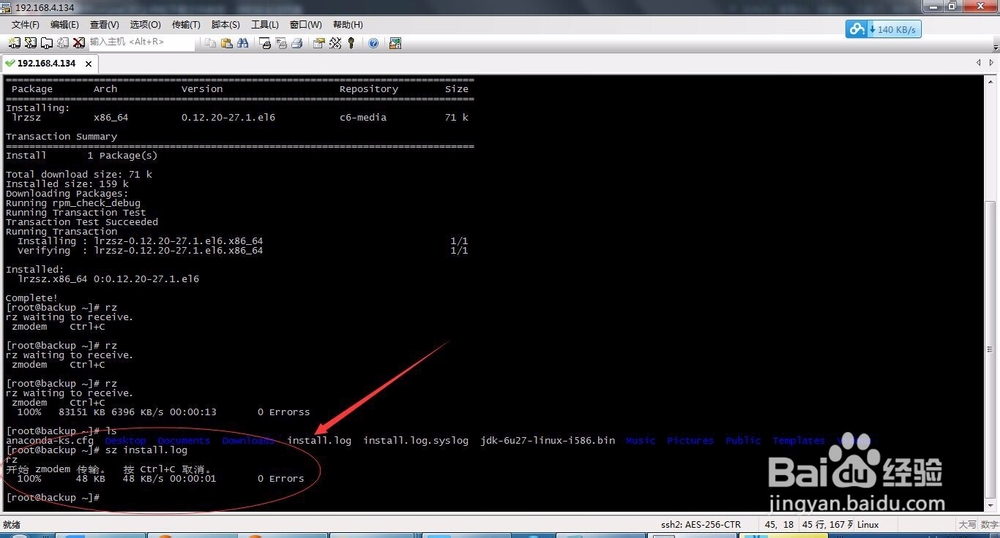The height and width of the screenshot is (538, 1000).
Task: Click the Quick Connect toolbar icon
Action: (30, 43)
